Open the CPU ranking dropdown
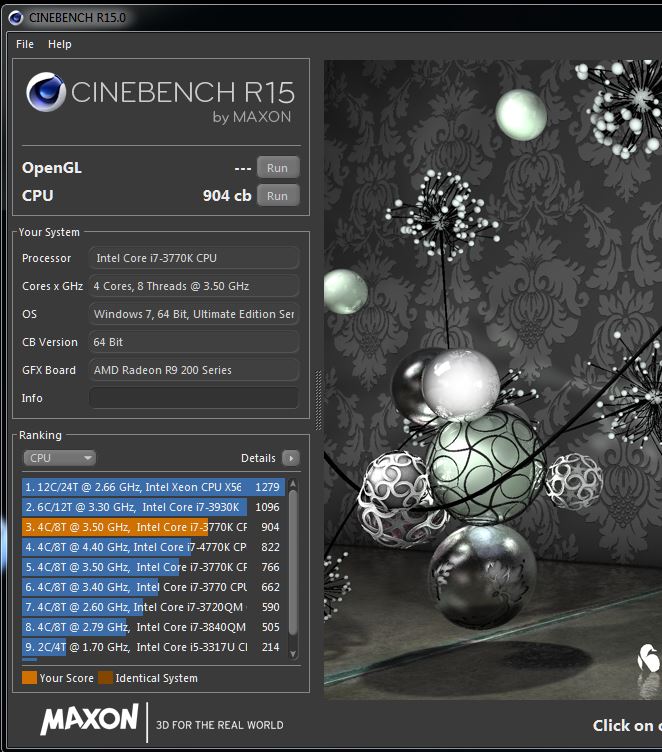662x752 pixels. pos(59,458)
